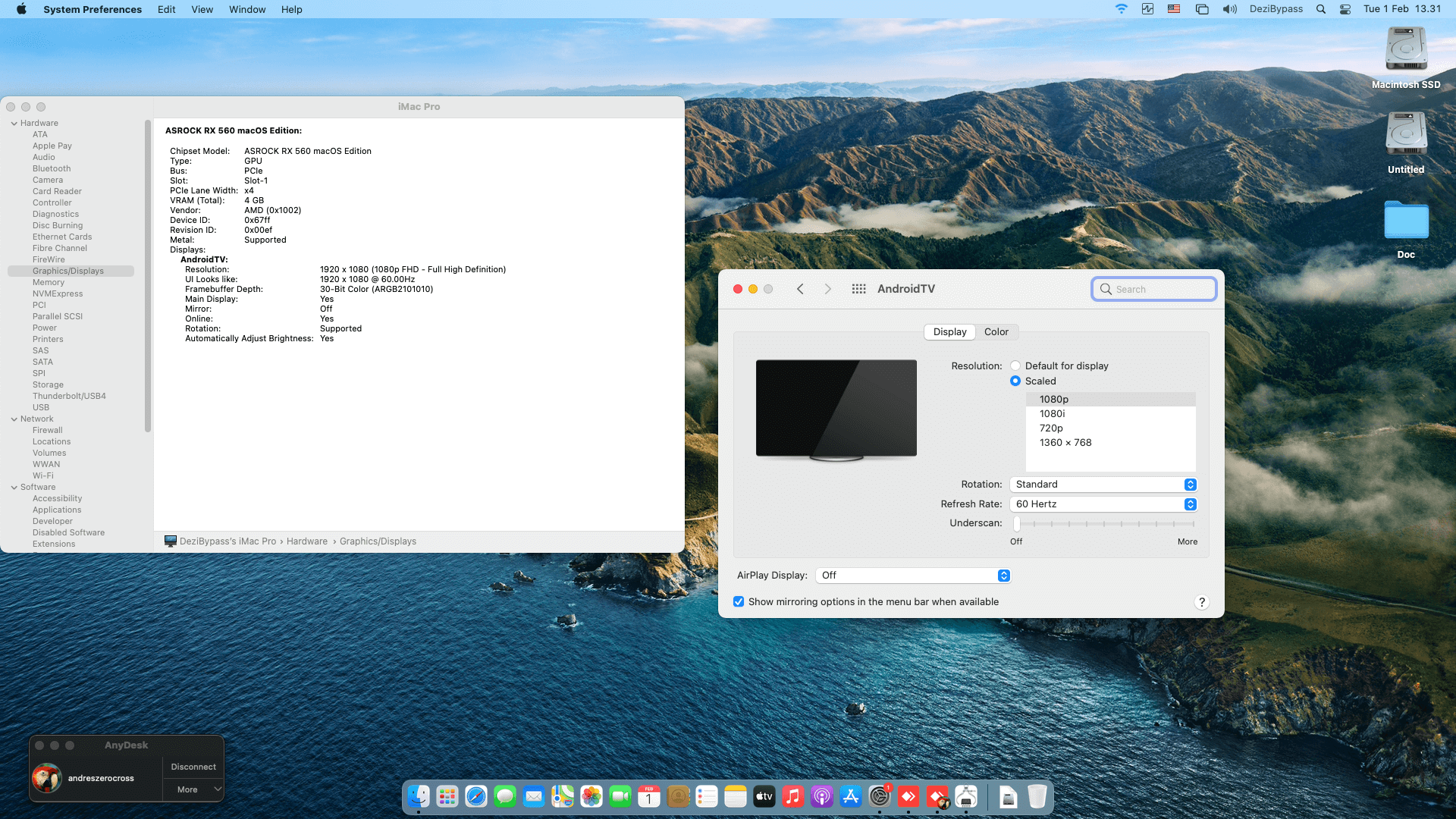Open the AirPlay Display dropdown

tap(913, 576)
